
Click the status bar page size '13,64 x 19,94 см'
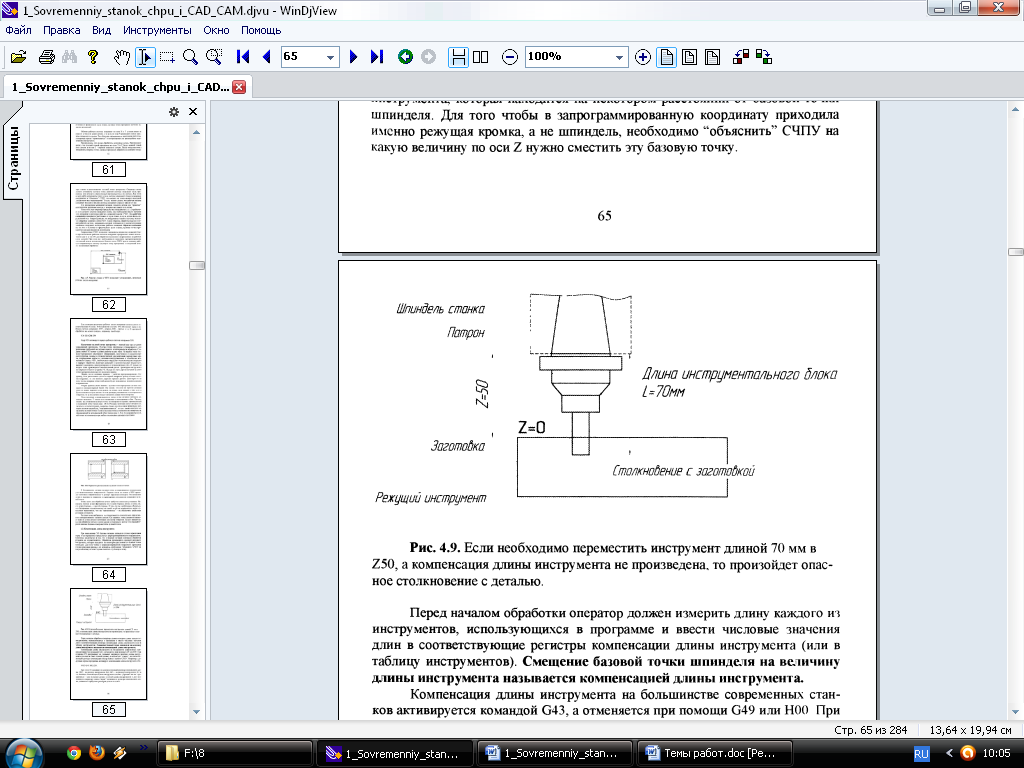click(x=970, y=730)
